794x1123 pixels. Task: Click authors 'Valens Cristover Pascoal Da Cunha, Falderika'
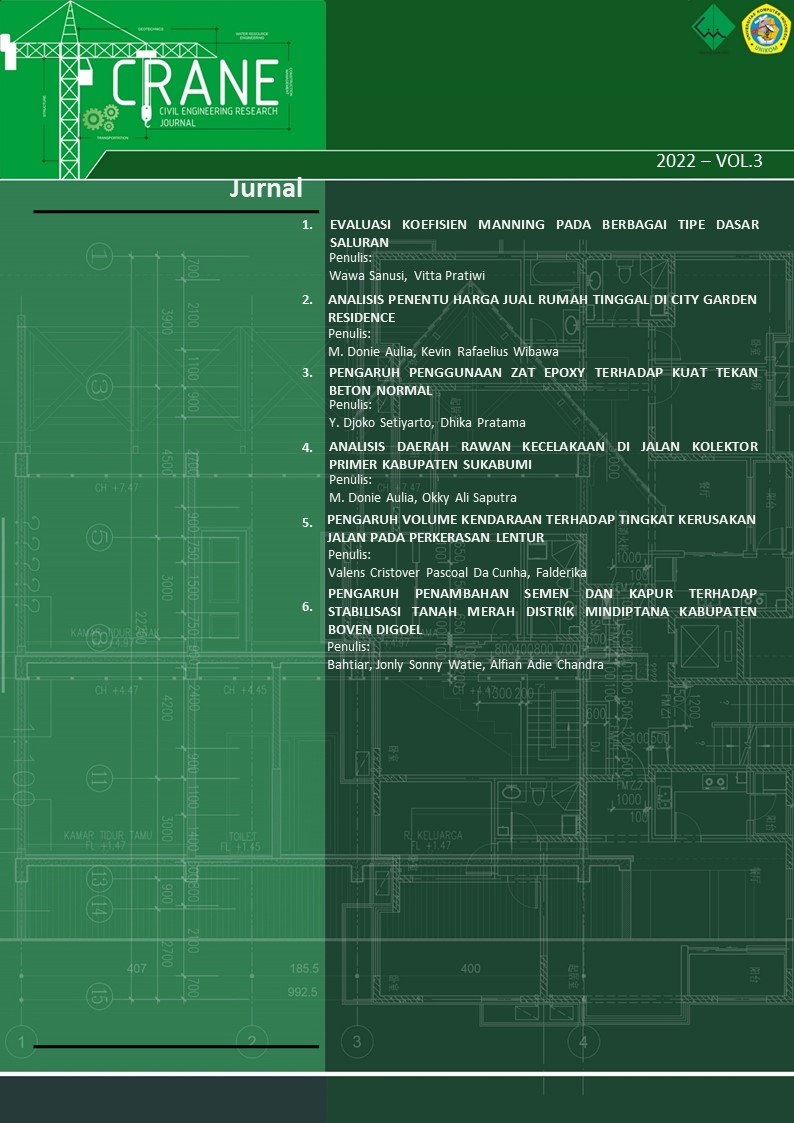tap(457, 573)
